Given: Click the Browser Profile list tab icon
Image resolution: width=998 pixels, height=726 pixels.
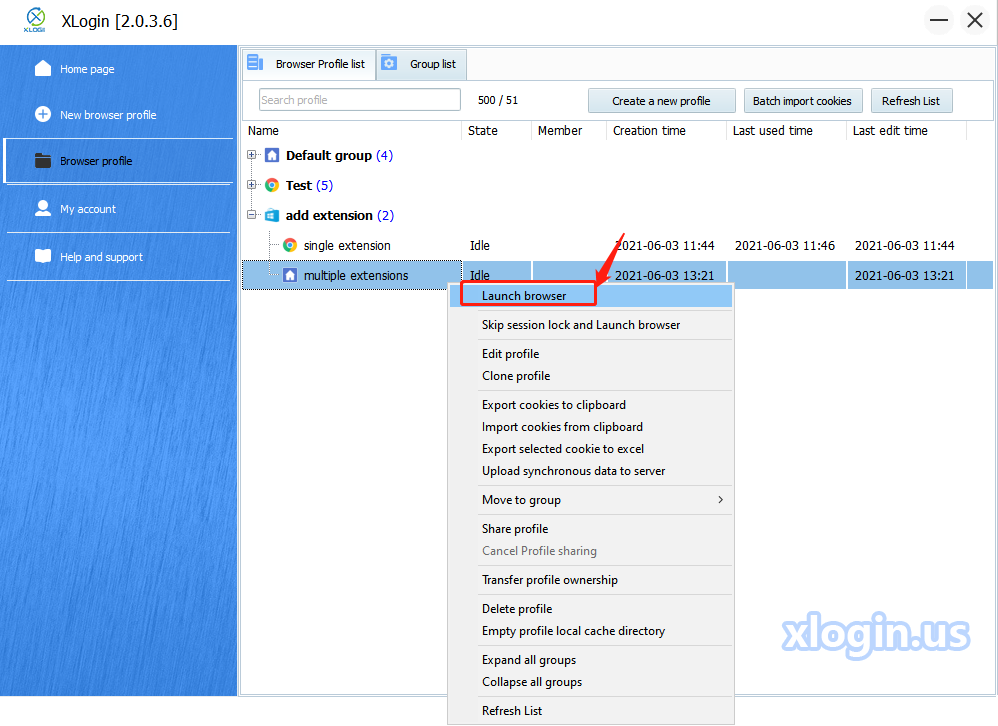Looking at the screenshot, I should click(255, 63).
